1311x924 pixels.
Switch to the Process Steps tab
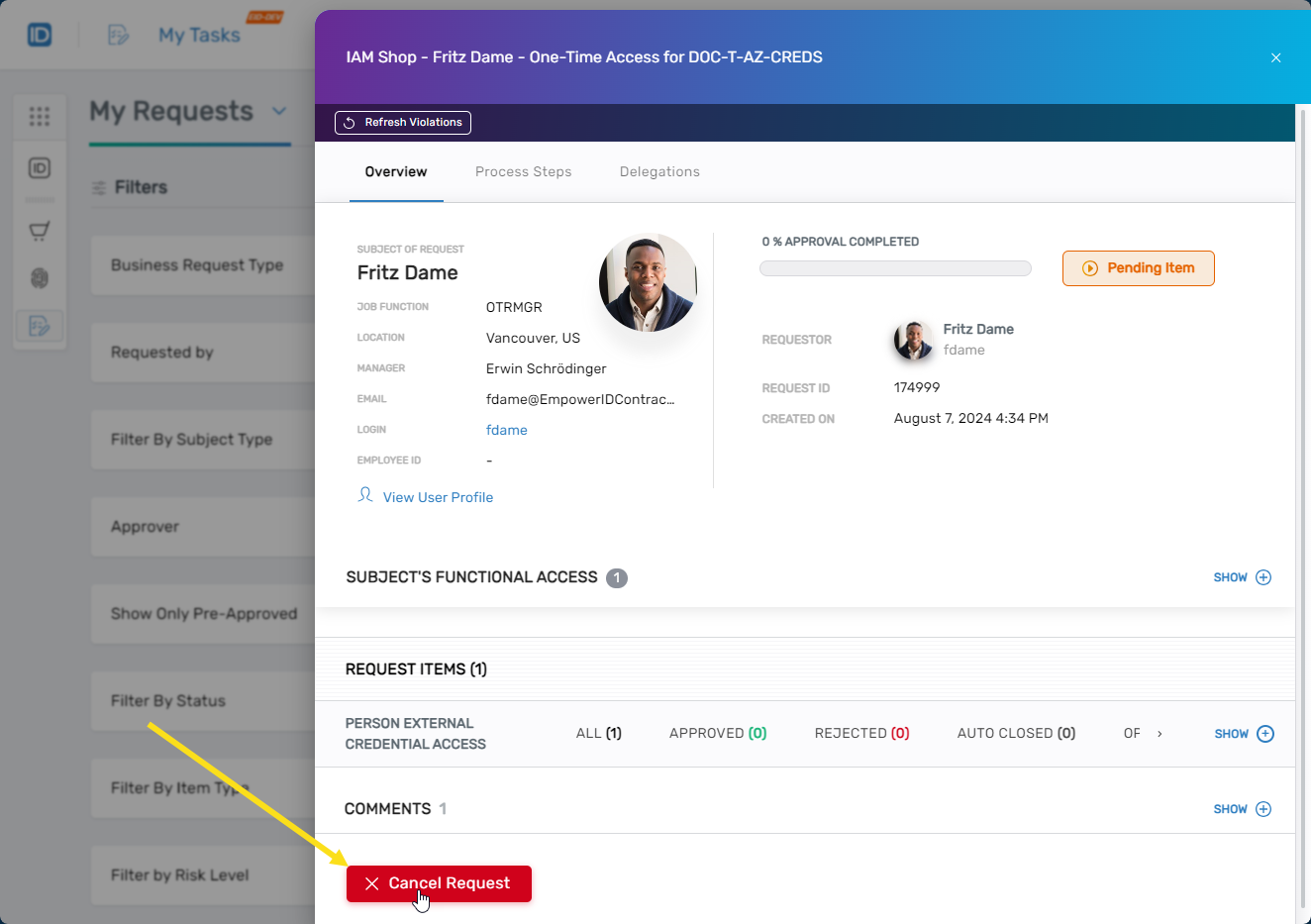point(523,171)
